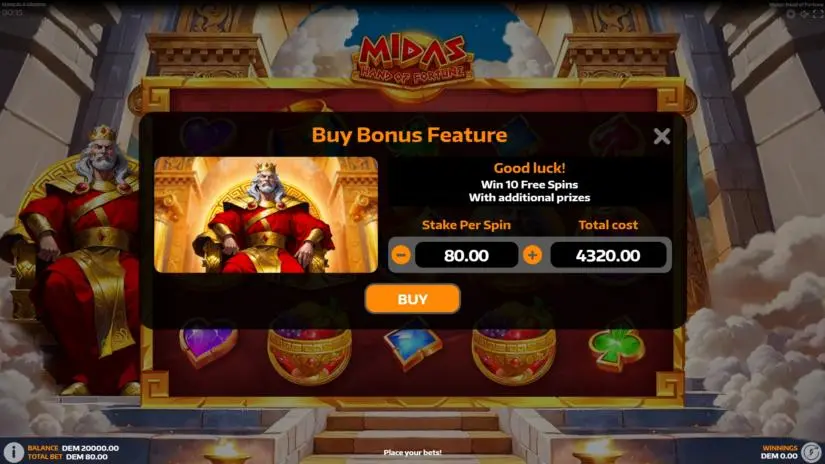Click the 4320.00 total cost field
This screenshot has width=825, height=464.
pos(608,255)
